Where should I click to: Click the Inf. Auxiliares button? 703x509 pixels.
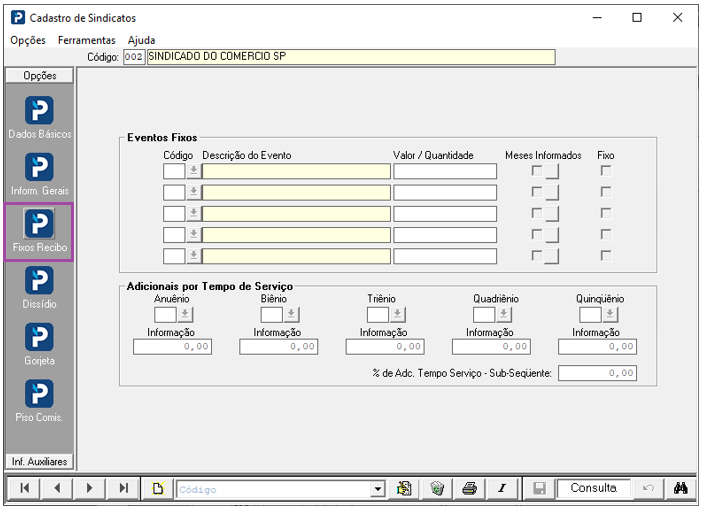coord(40,461)
